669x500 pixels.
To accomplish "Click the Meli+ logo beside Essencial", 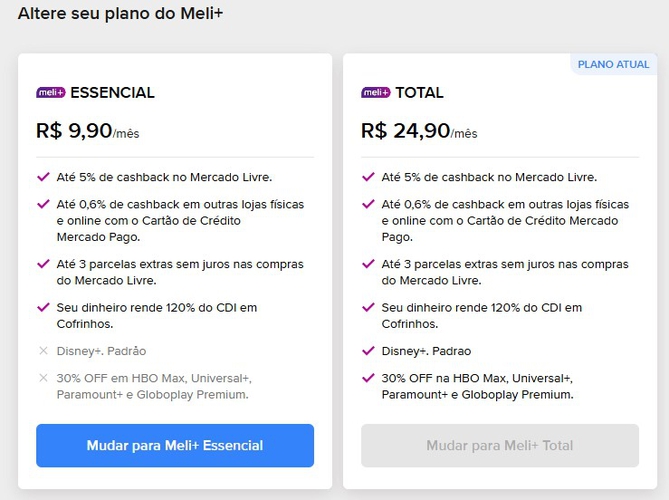I will [x=51, y=93].
